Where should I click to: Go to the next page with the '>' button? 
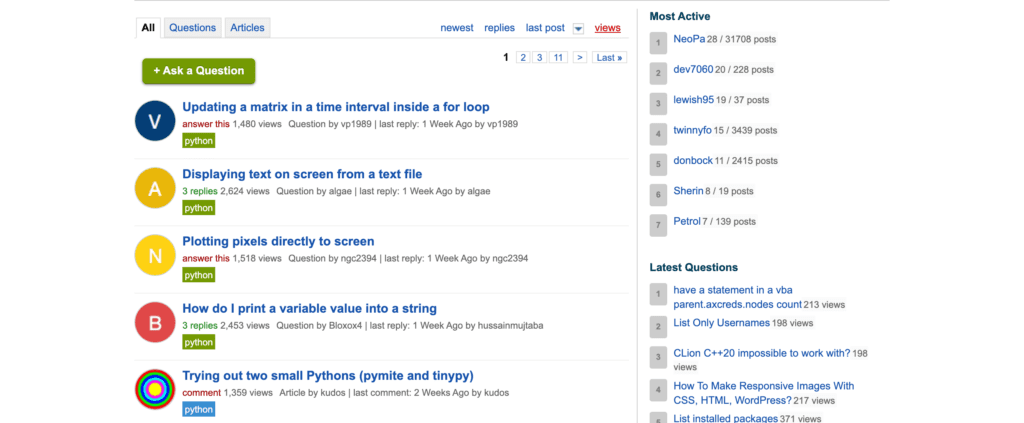click(579, 58)
